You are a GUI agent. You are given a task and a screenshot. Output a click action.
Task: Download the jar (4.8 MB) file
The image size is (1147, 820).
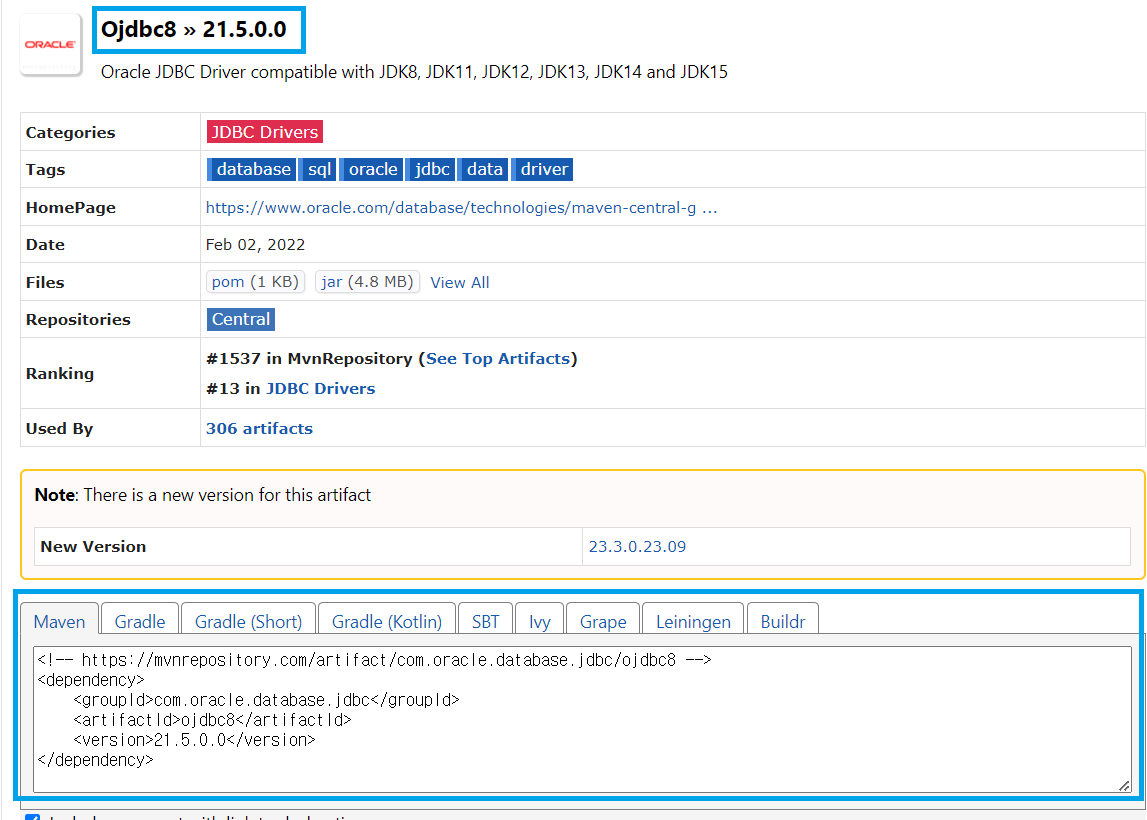(x=367, y=282)
